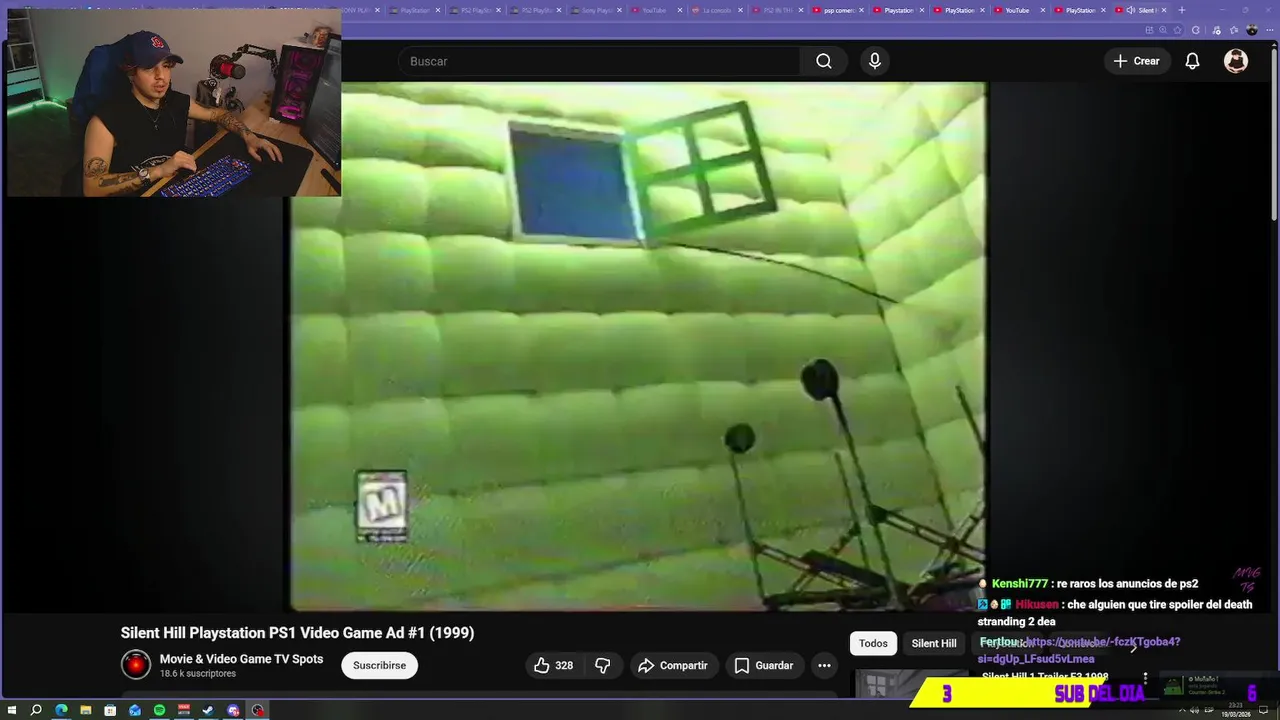Viewport: 1280px width, 720px height.
Task: Open Microsoft Store from the taskbar
Action: (x=110, y=710)
